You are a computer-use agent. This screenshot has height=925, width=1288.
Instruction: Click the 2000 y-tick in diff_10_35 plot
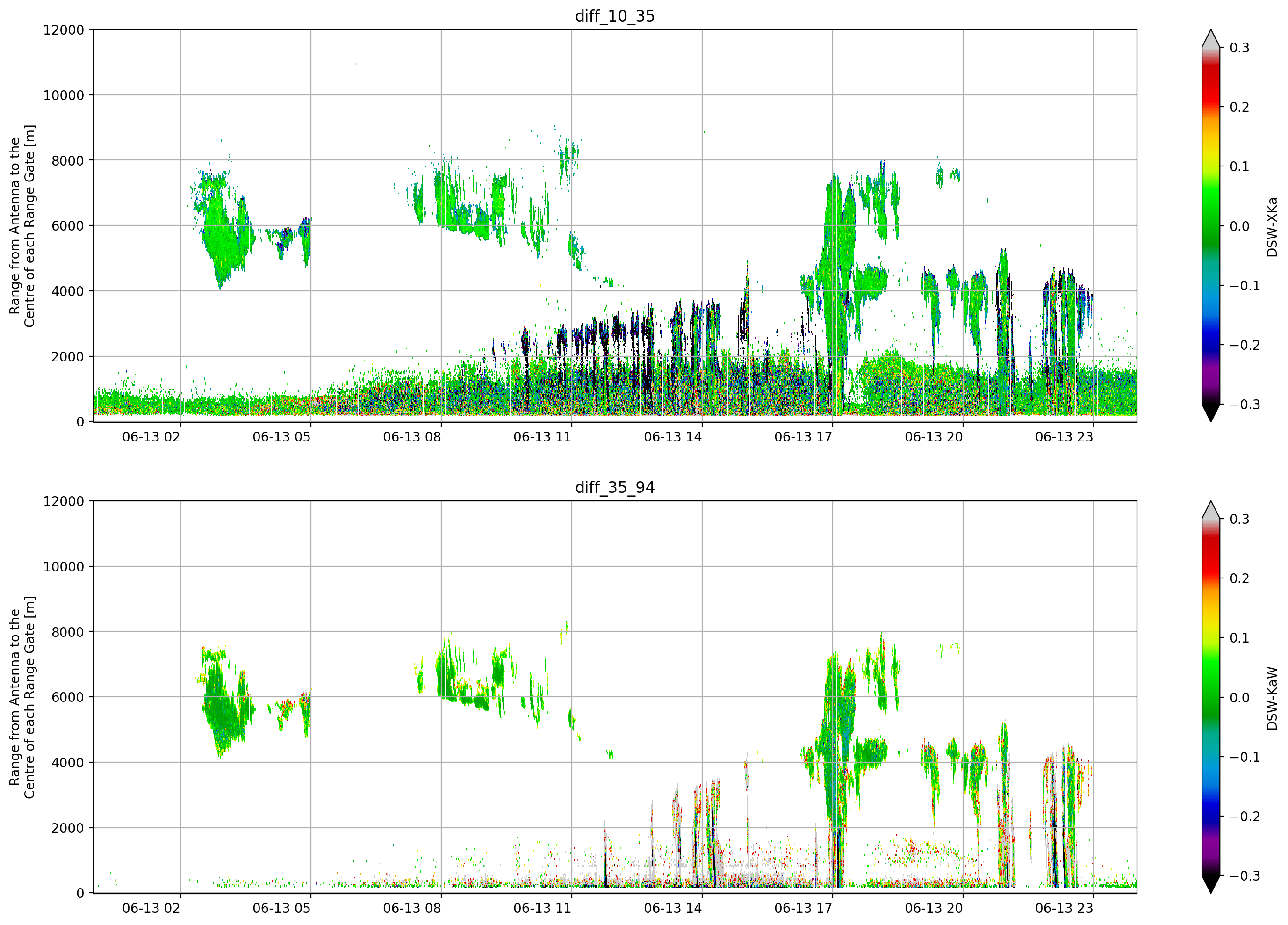click(68, 357)
